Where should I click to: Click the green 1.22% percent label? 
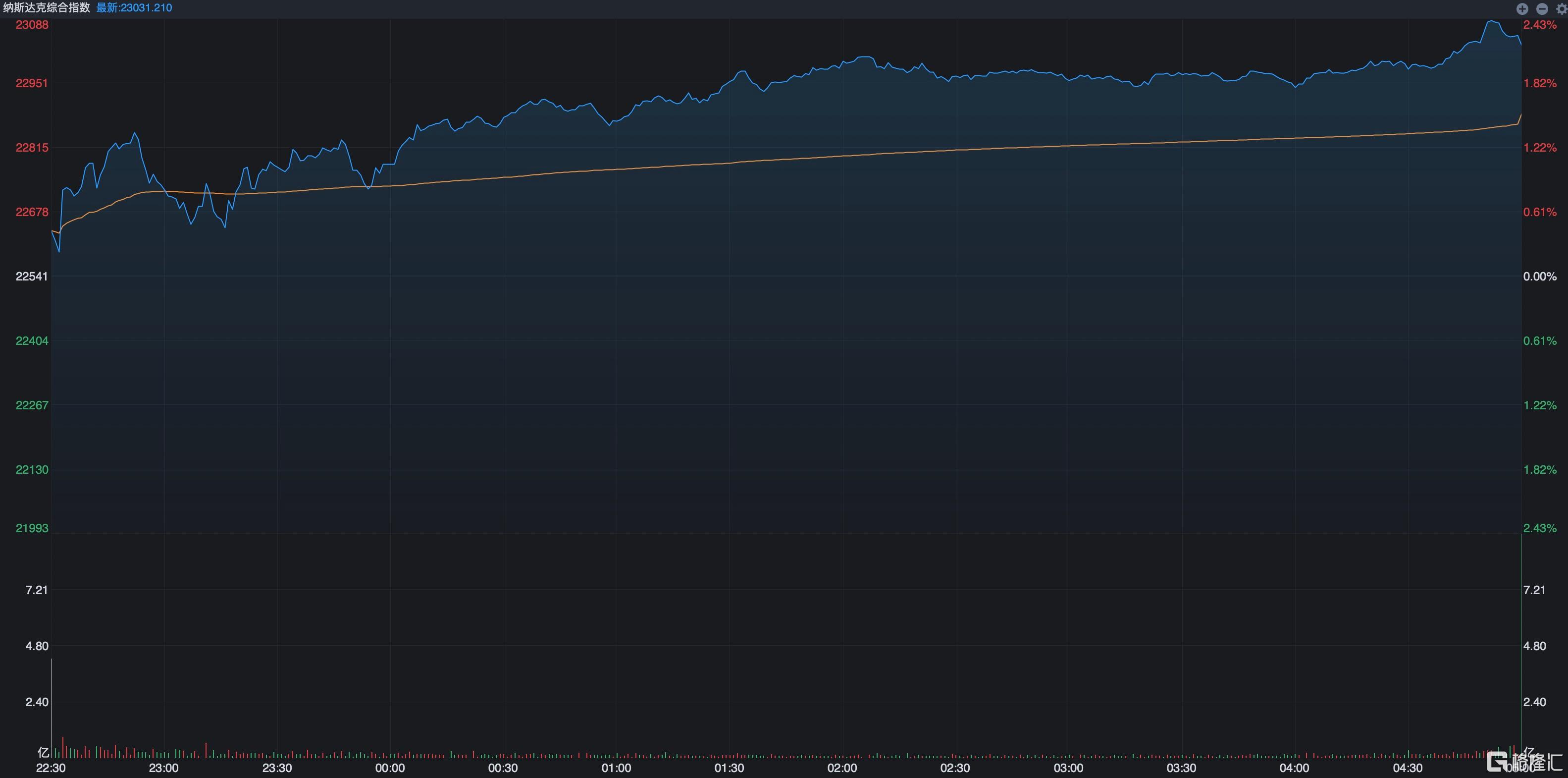point(1540,405)
